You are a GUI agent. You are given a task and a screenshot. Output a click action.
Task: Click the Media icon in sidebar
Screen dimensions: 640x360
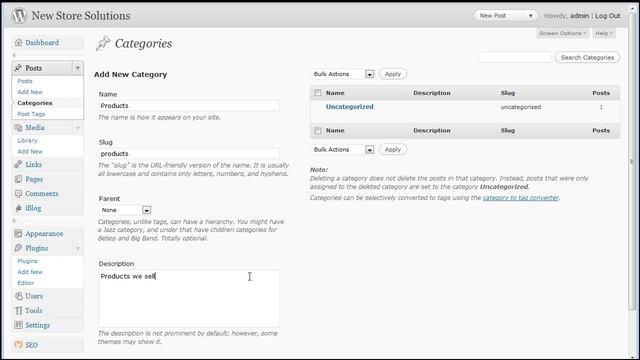[18, 128]
